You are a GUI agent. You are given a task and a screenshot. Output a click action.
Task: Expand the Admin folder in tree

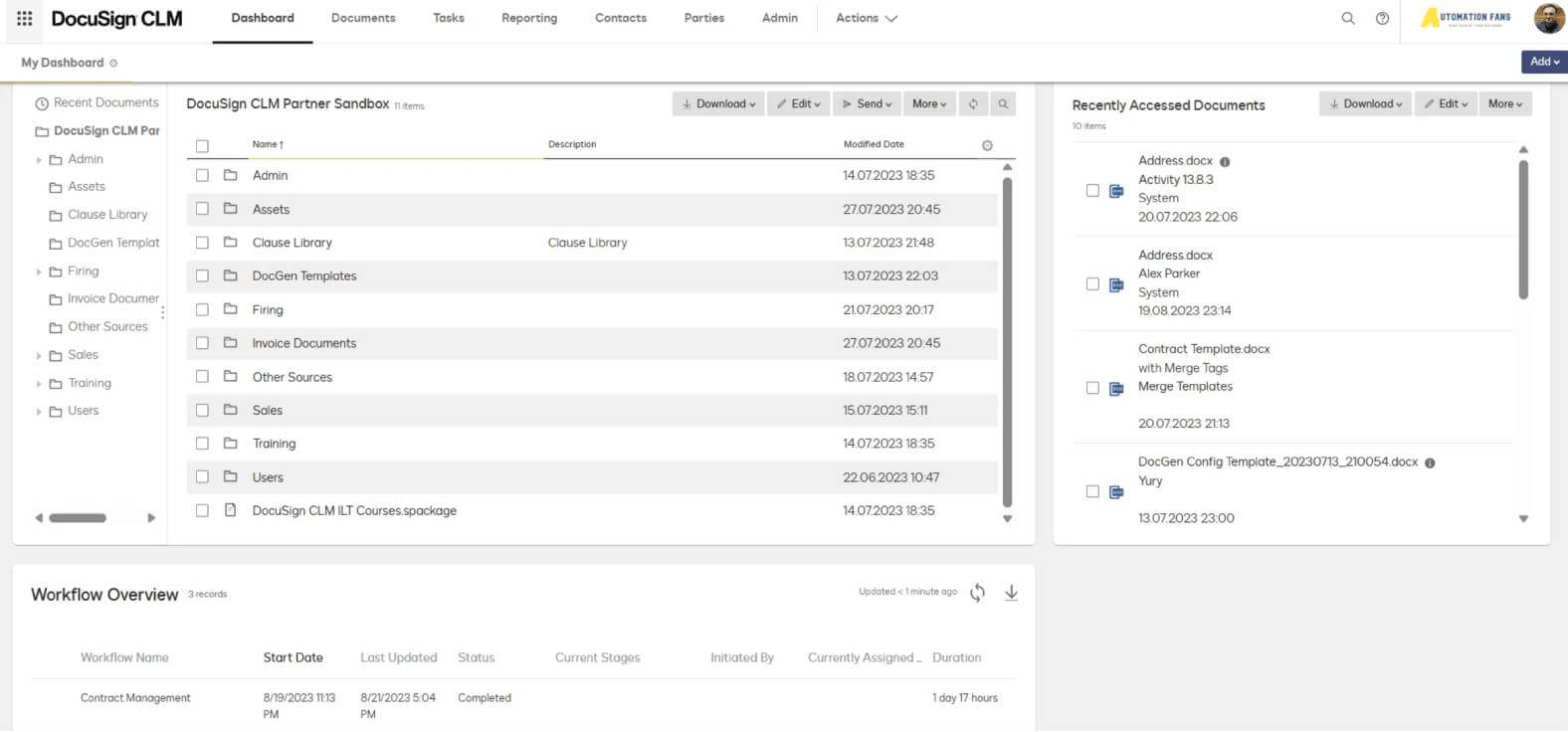[39, 159]
